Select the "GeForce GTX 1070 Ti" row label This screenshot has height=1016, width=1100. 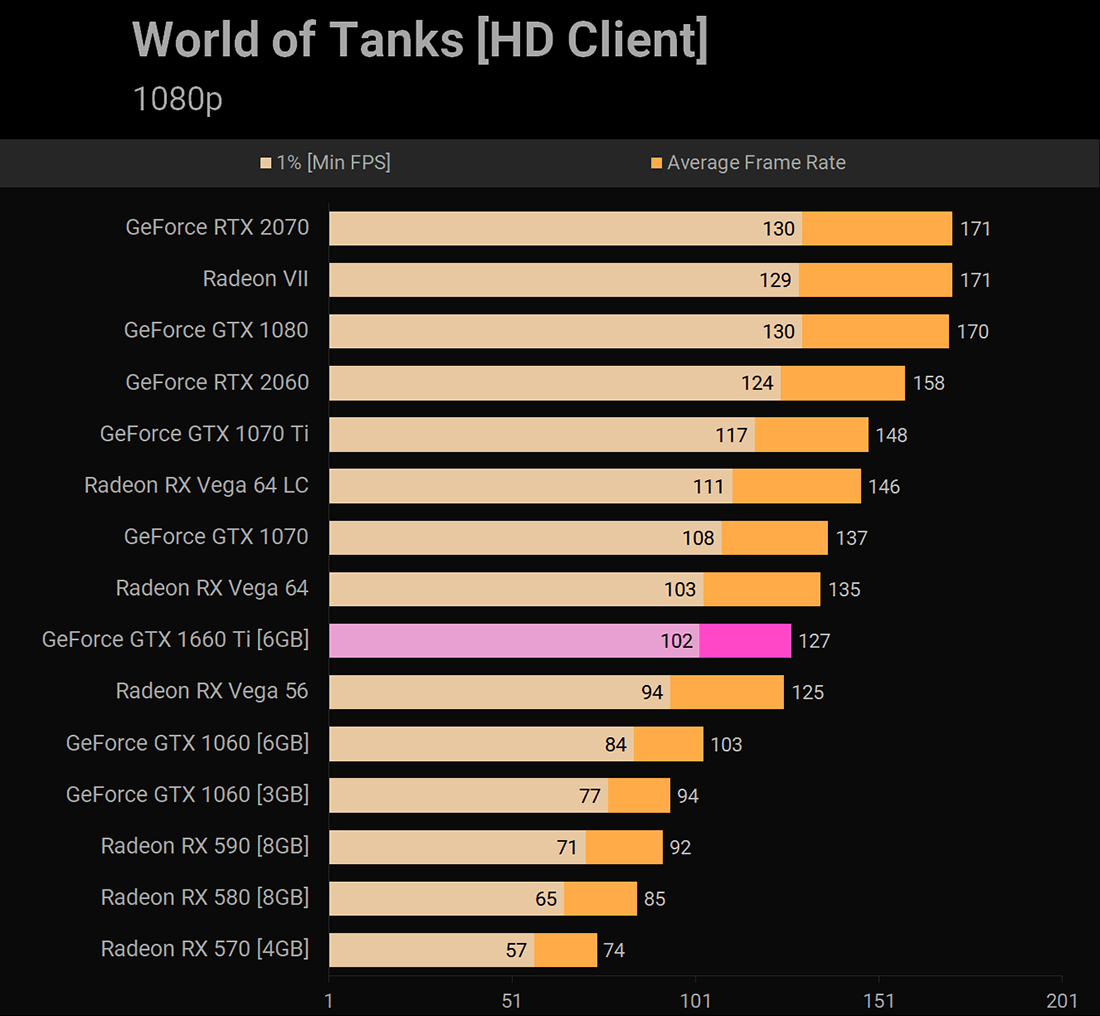click(x=204, y=434)
